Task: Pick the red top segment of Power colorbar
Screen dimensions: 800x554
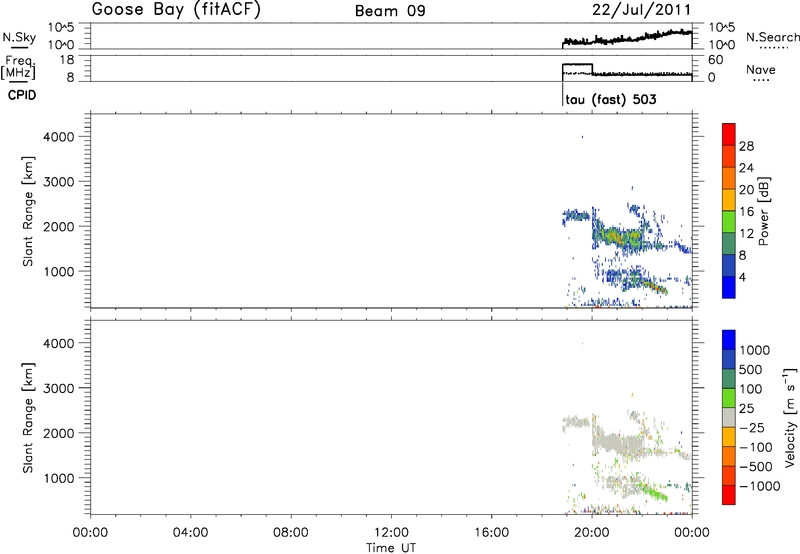Action: click(729, 134)
